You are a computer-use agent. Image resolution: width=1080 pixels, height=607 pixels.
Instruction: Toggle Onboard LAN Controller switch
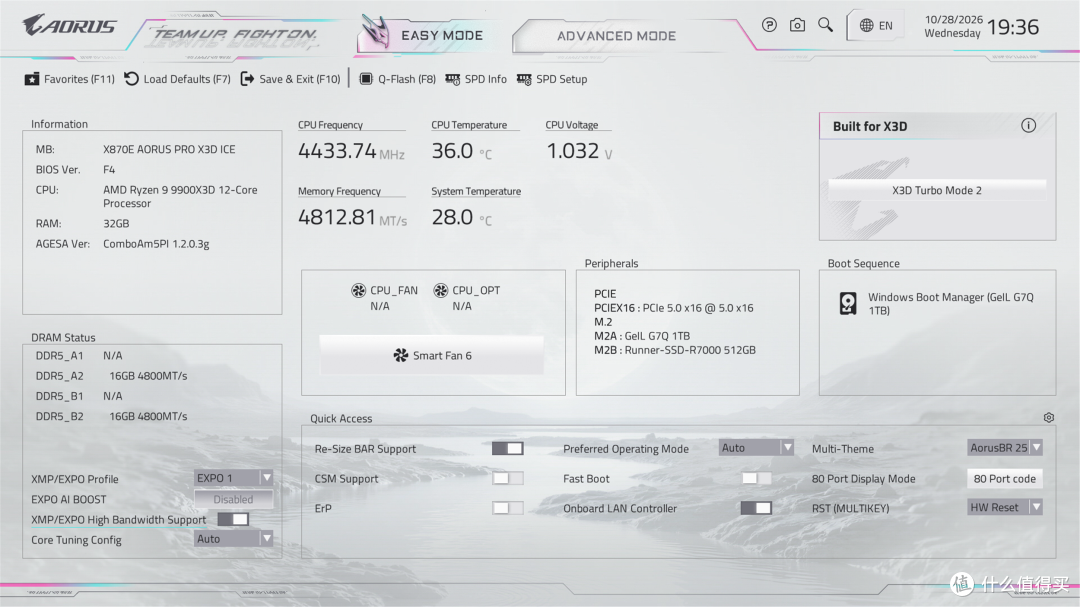point(756,508)
